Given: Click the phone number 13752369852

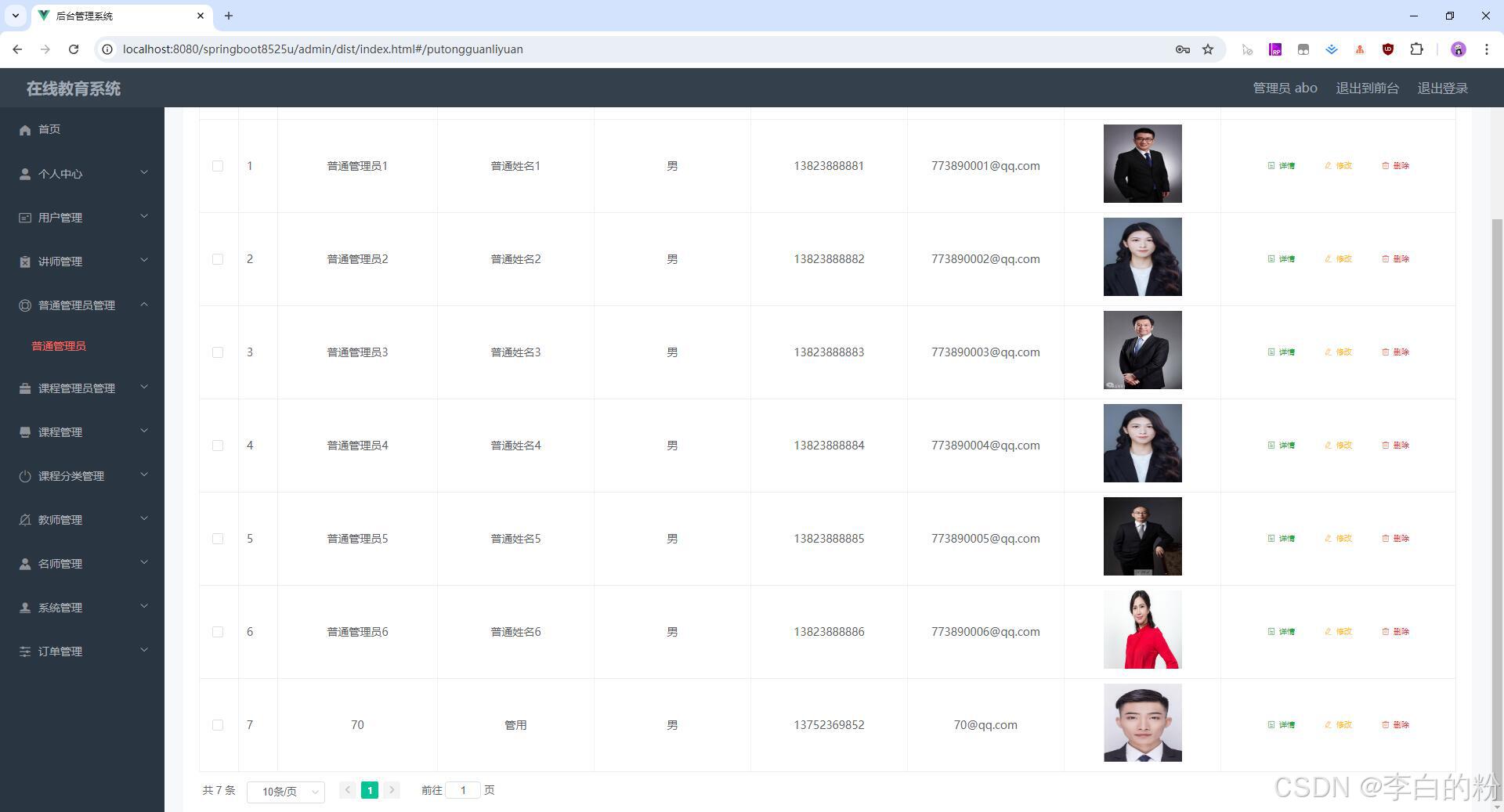Looking at the screenshot, I should click(x=829, y=725).
